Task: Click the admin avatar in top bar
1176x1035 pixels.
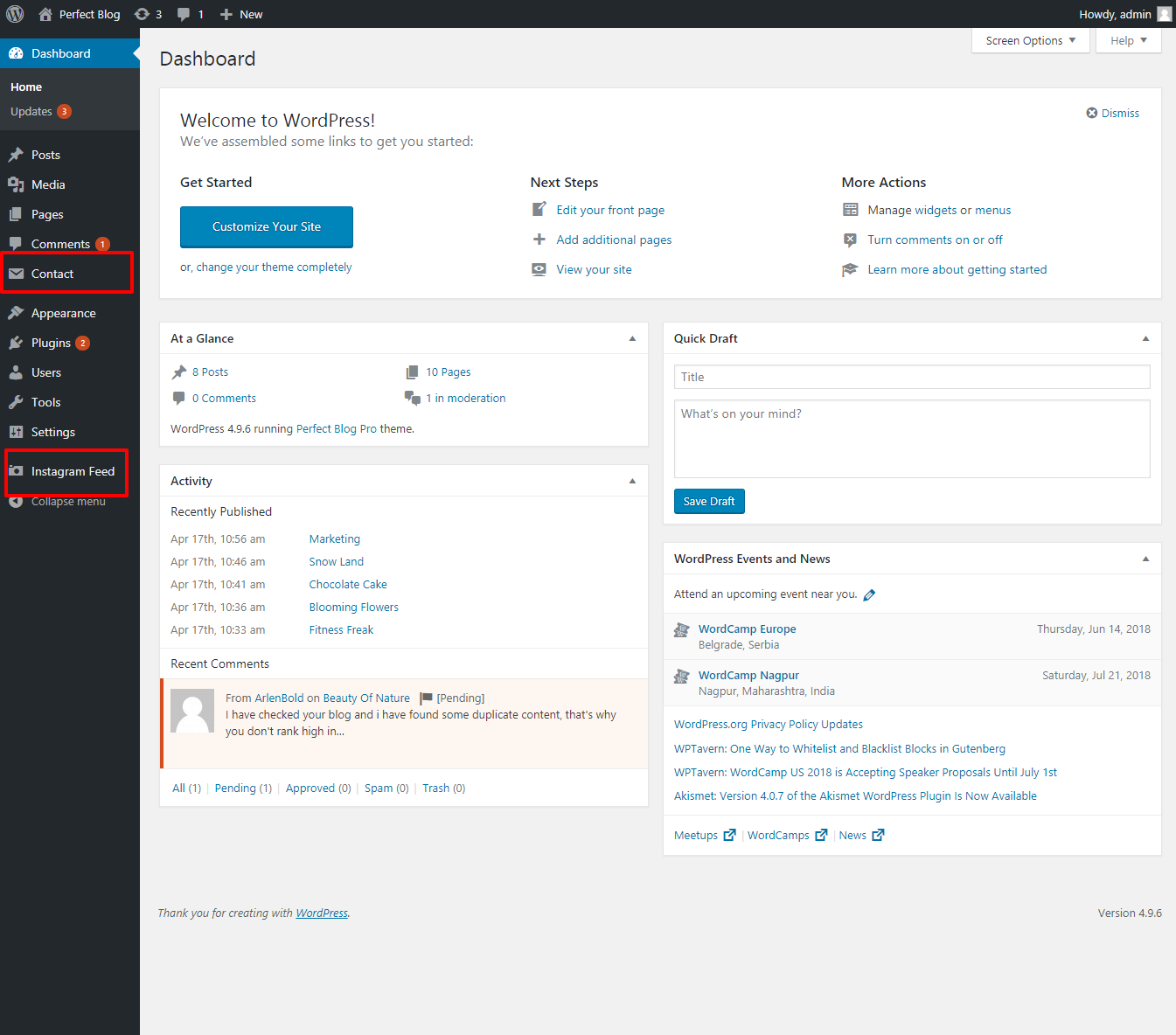Action: 1164,14
